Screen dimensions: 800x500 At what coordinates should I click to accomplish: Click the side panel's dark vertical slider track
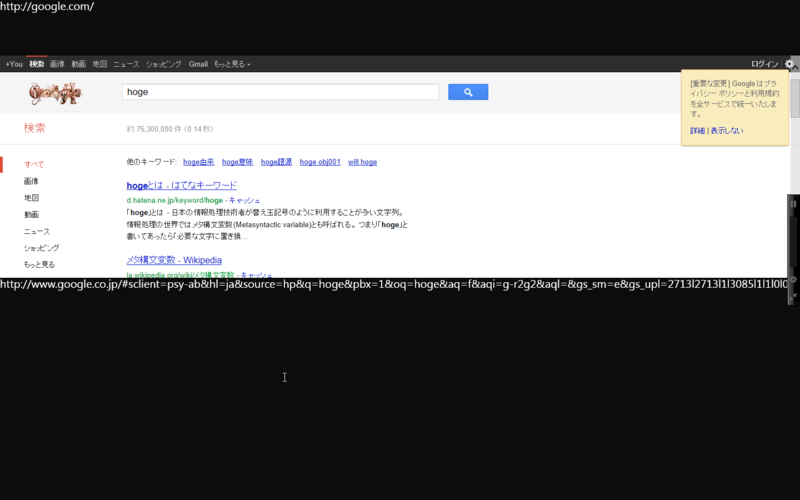[x=793, y=242]
